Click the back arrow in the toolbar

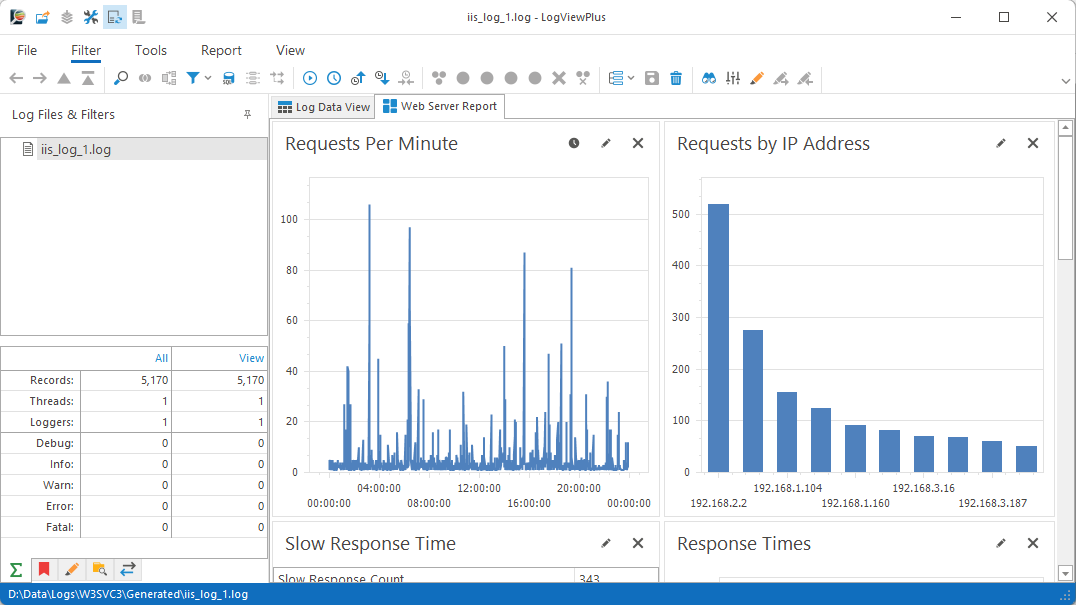16,78
